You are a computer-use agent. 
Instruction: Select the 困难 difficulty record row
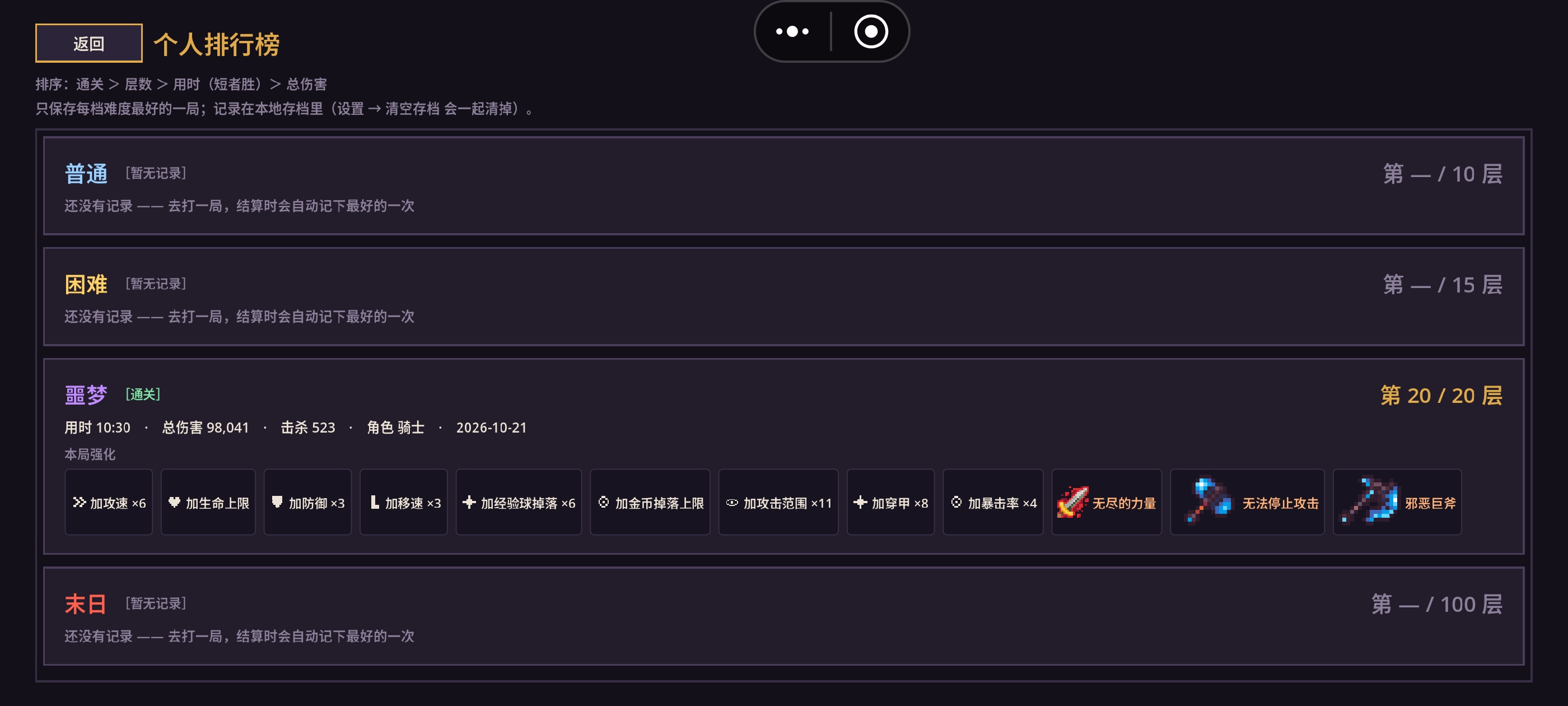pyautogui.click(x=784, y=296)
